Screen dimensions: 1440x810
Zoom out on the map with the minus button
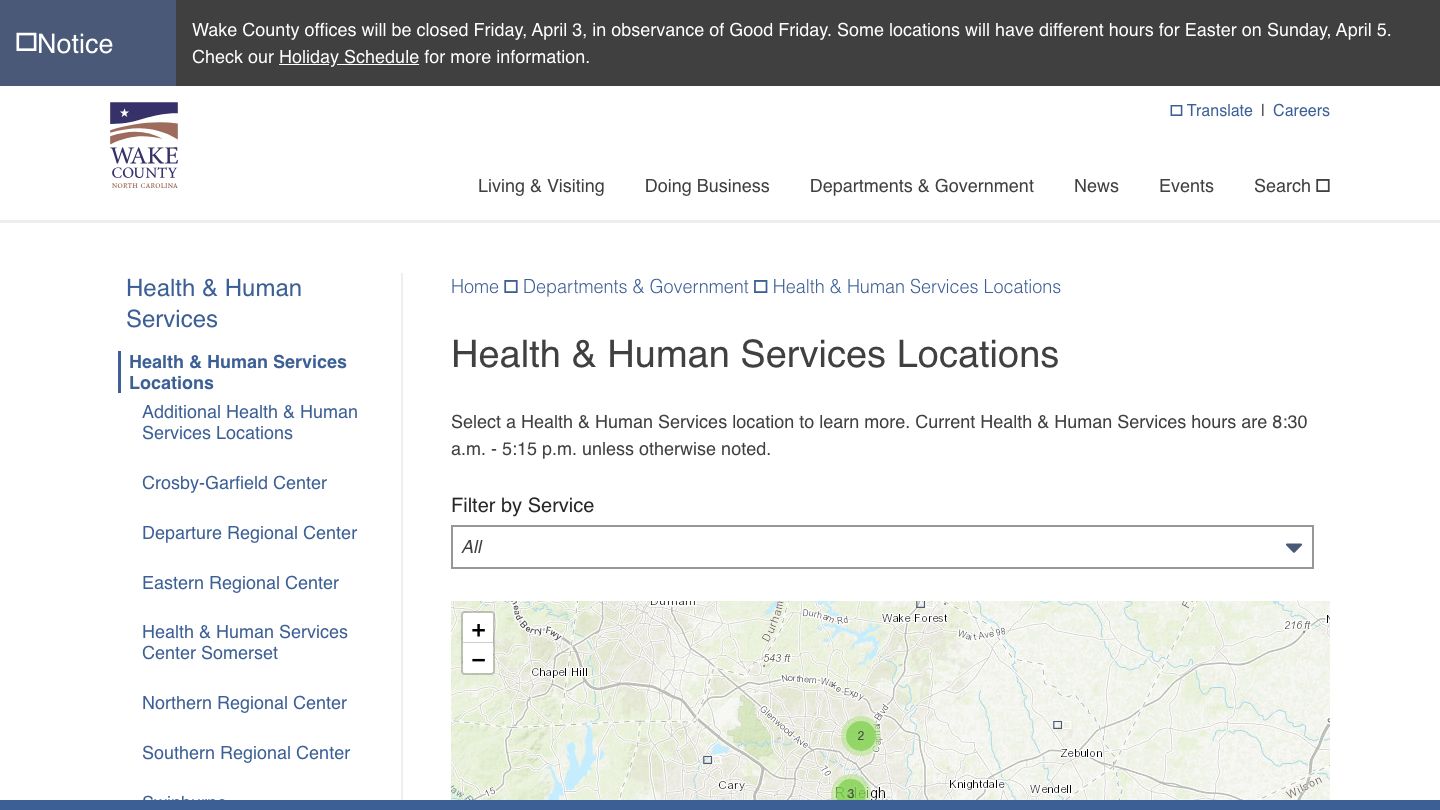tap(478, 659)
